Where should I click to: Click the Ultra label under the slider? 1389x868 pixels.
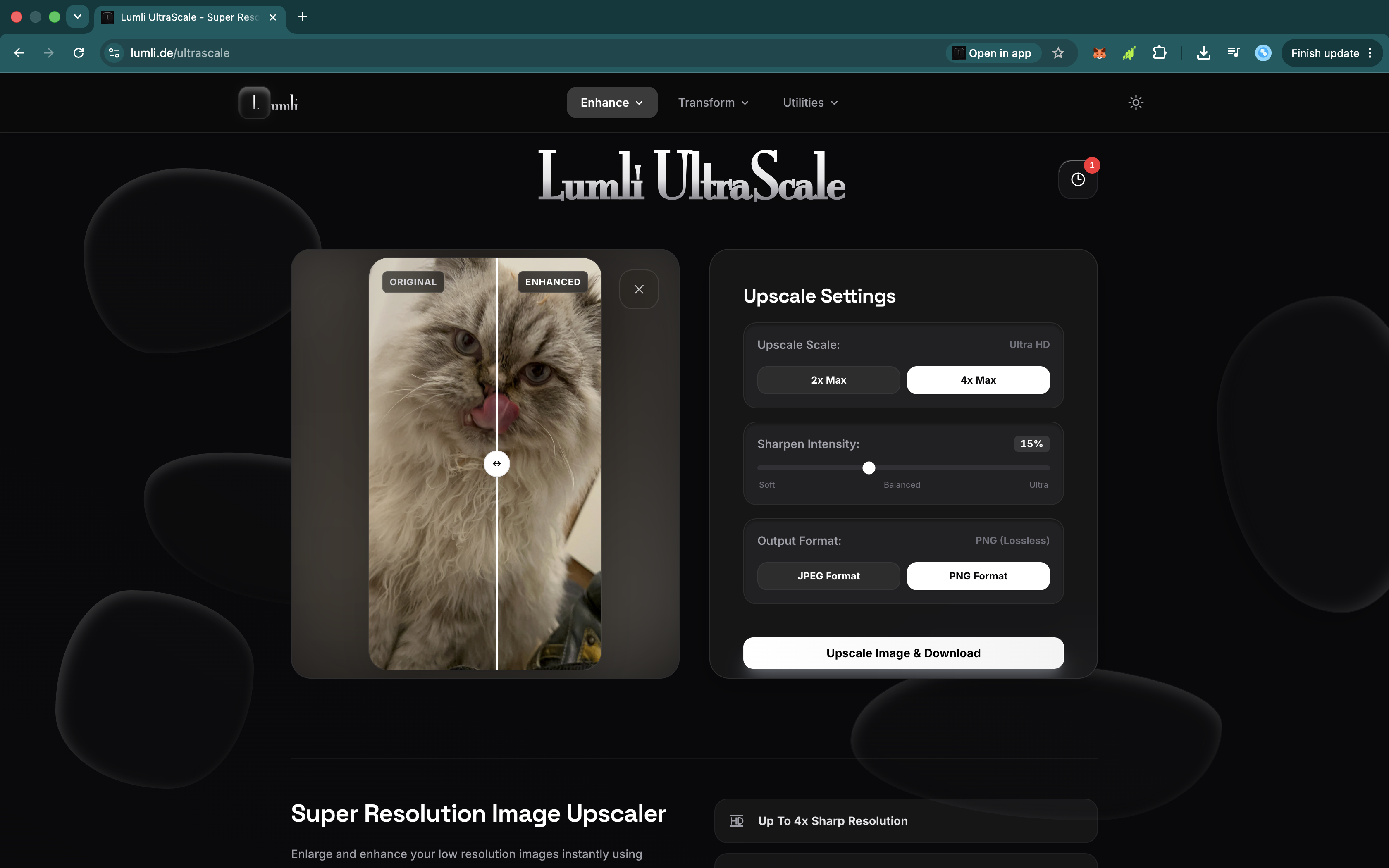coord(1038,485)
